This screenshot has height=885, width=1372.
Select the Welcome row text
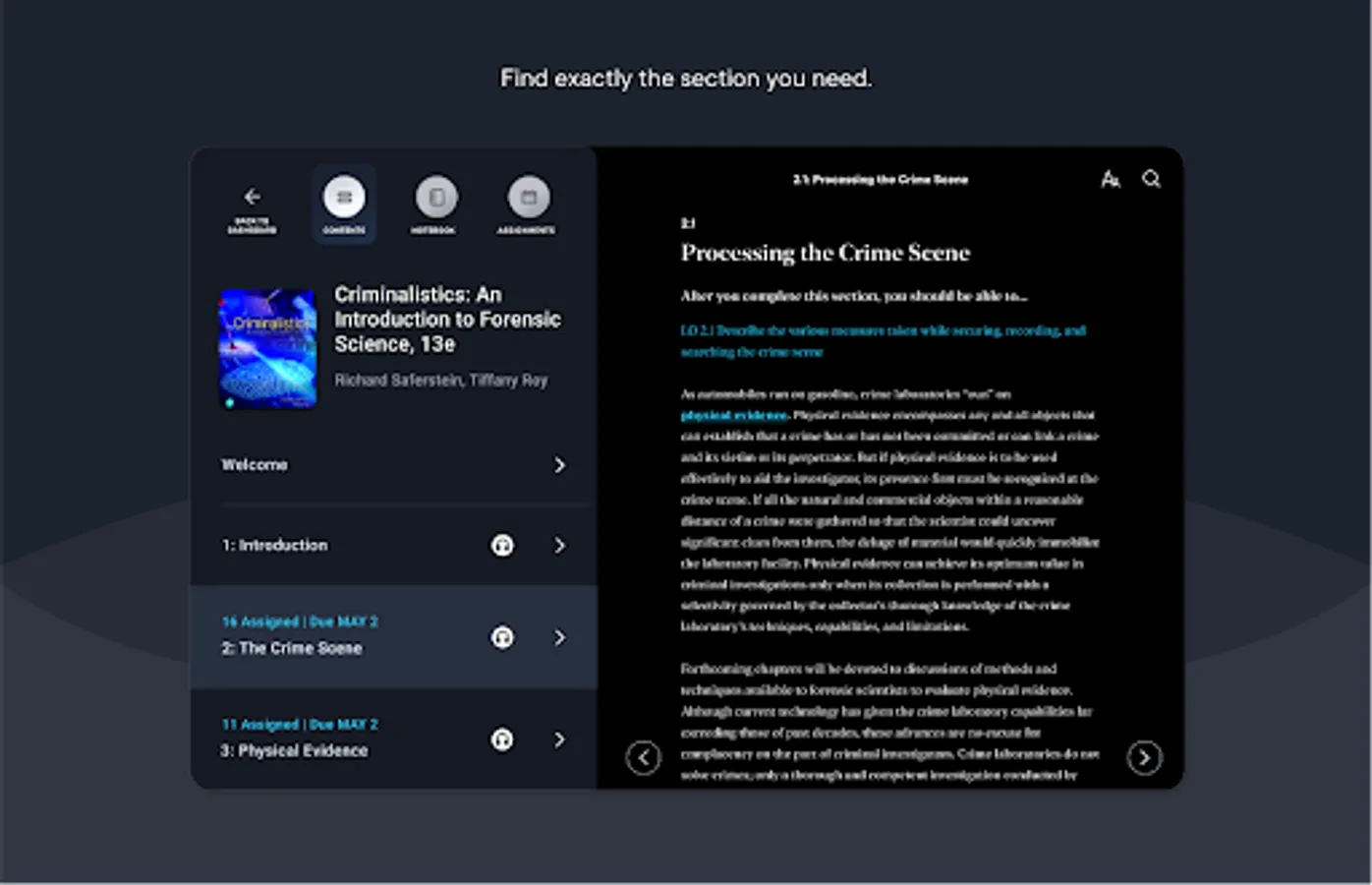[255, 465]
